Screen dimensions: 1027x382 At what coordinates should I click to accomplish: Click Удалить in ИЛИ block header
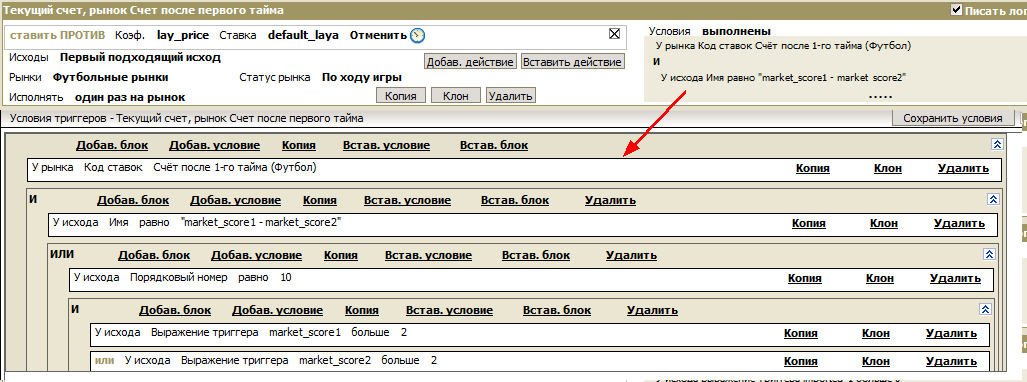coord(631,256)
